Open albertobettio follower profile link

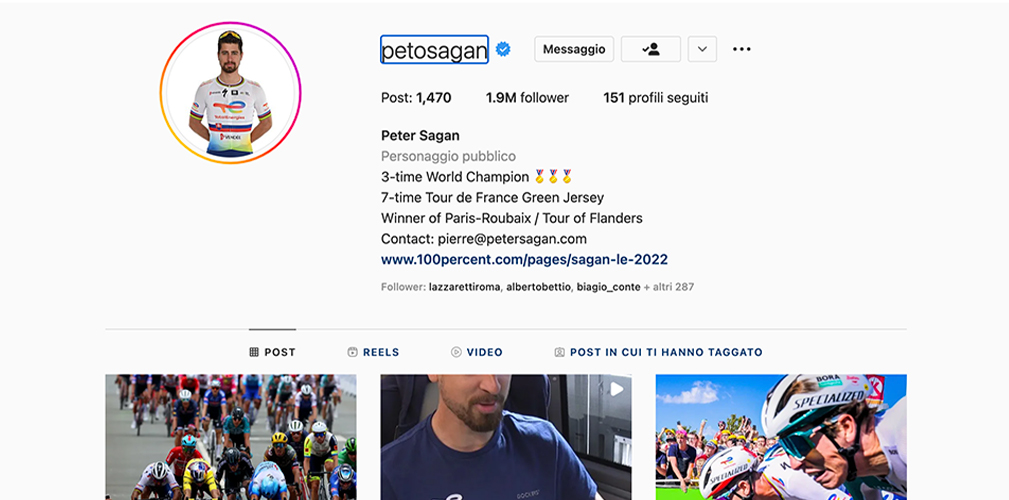pos(539,287)
